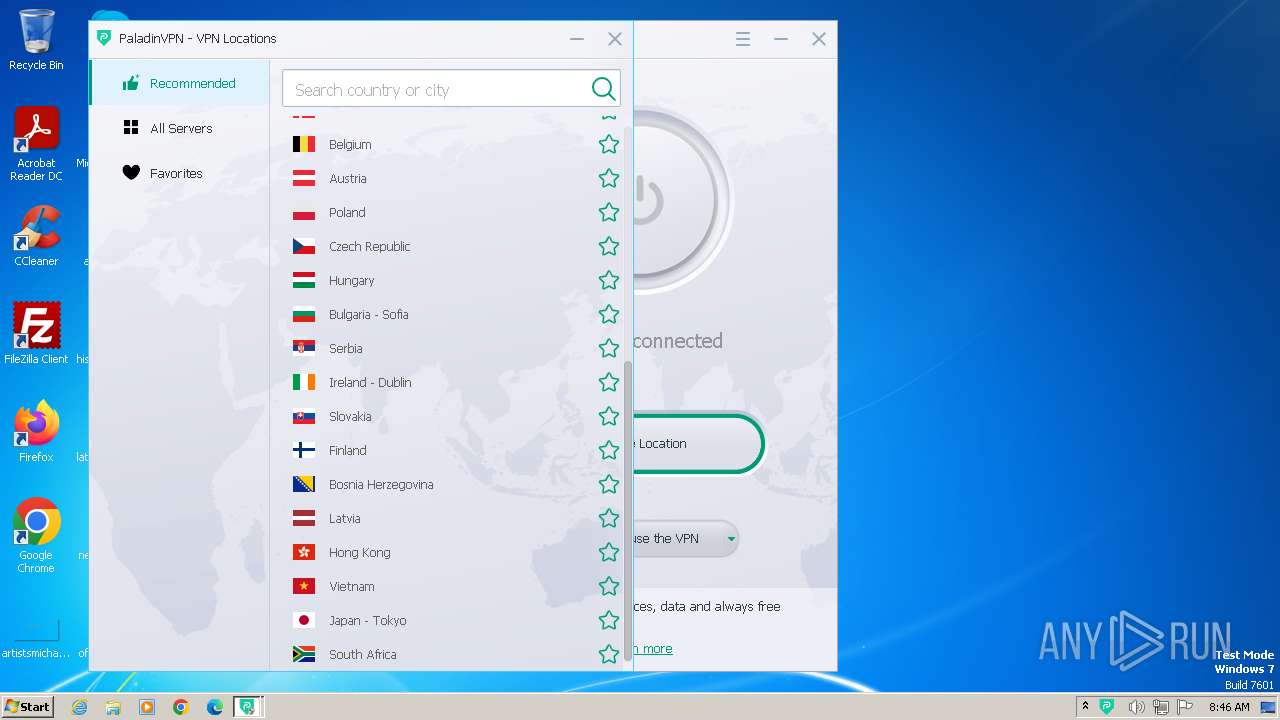The image size is (1280, 720).
Task: Open the FileZilla Client desktop icon
Action: [36, 333]
